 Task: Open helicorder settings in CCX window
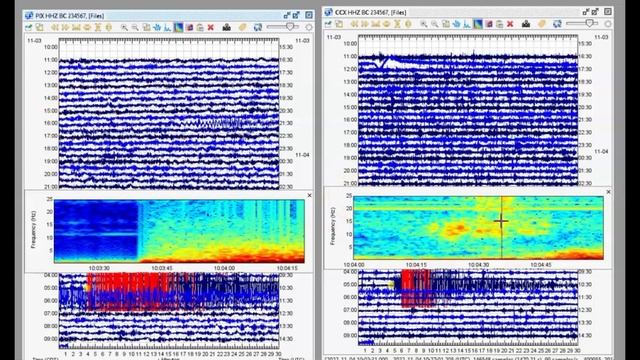click(x=328, y=24)
